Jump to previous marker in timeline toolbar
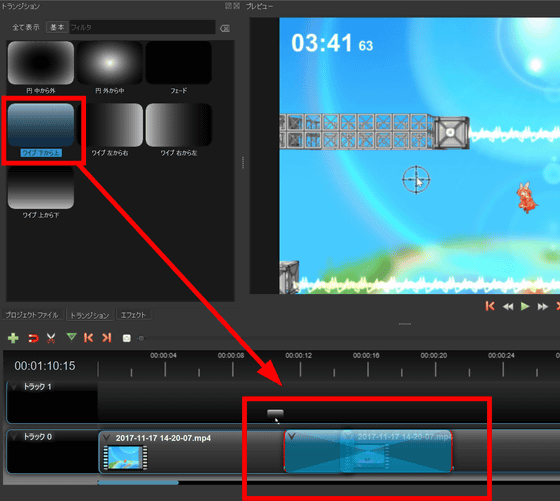This screenshot has height=501, width=560. [x=89, y=337]
